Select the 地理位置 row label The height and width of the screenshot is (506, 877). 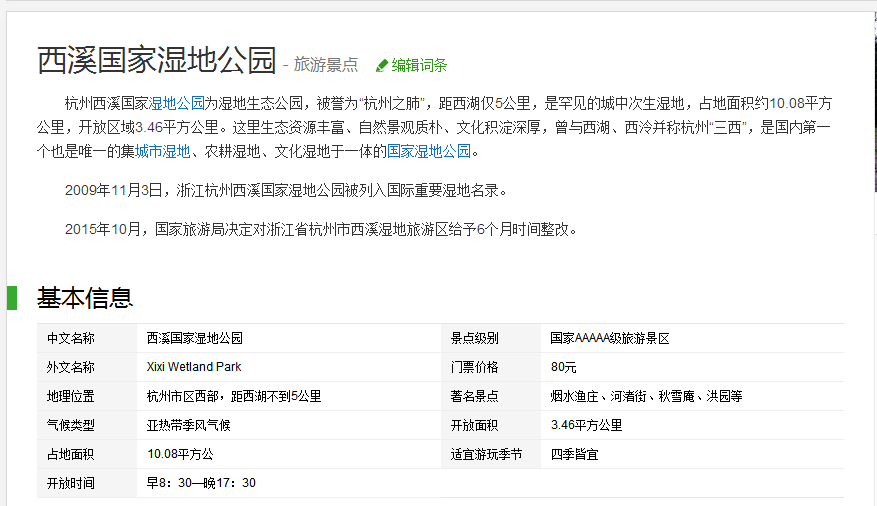pos(71,396)
